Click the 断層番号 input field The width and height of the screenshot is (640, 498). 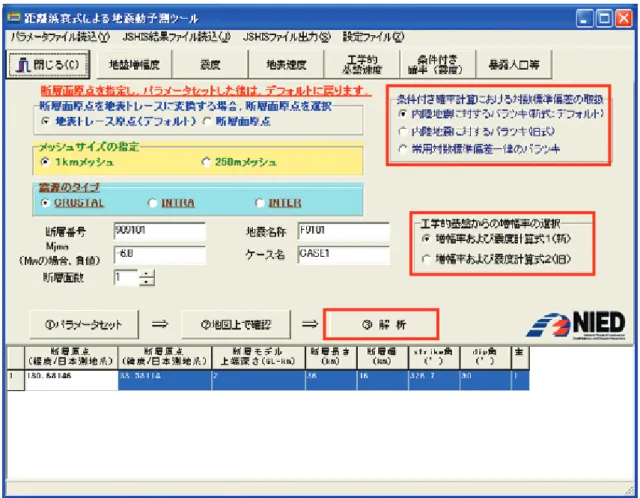[160, 231]
